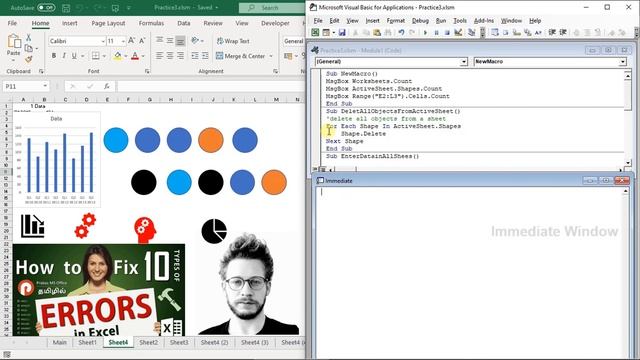Click the Cut scissors icon in Excel

pos(29,38)
